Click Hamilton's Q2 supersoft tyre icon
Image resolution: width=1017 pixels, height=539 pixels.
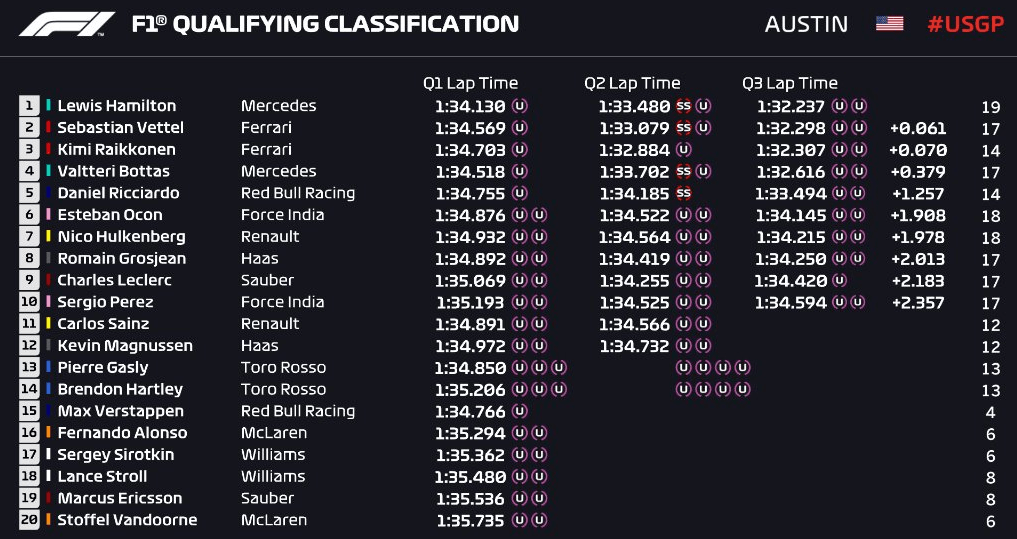pyautogui.click(x=684, y=106)
